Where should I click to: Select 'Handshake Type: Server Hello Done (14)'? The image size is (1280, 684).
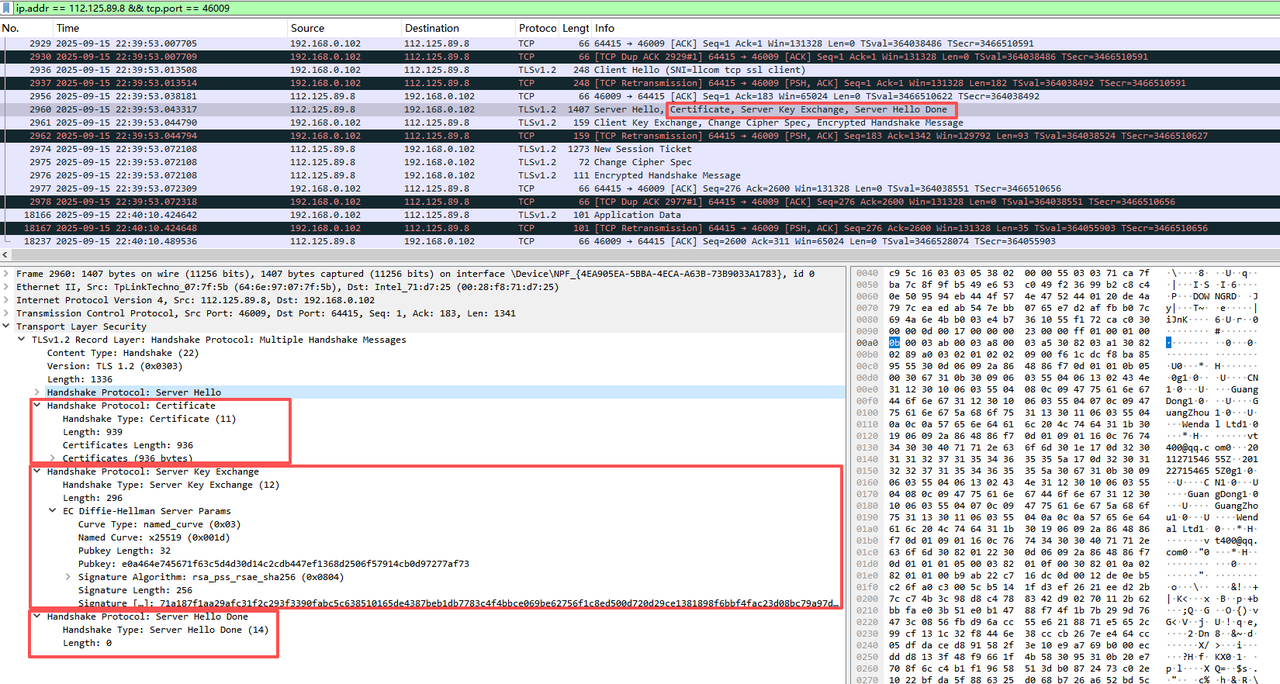[x=166, y=630]
